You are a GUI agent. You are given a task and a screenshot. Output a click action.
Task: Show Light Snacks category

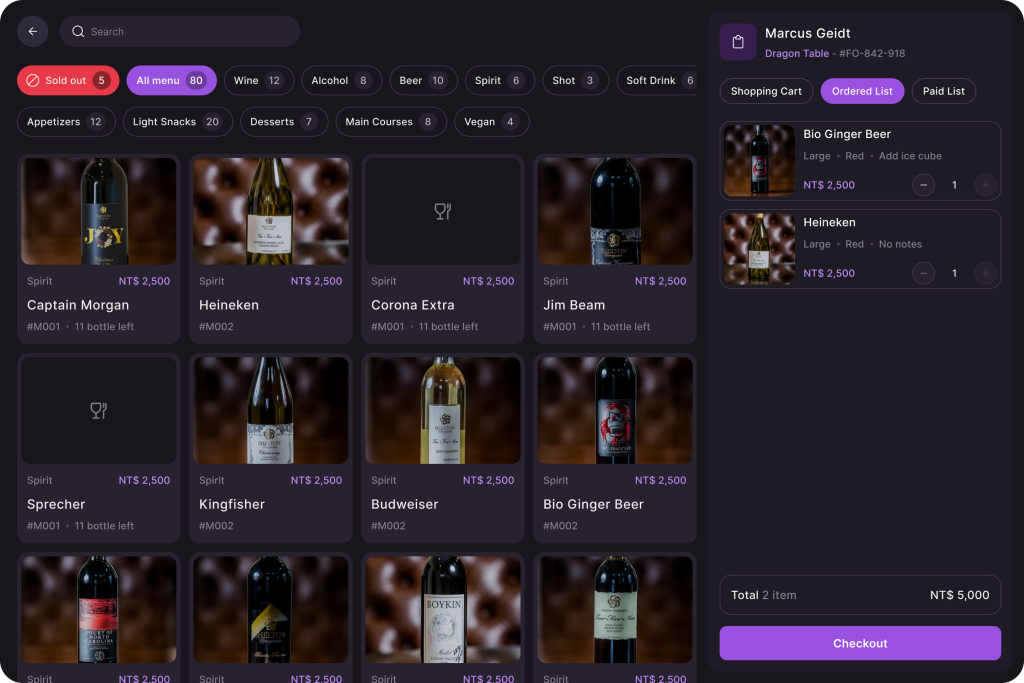click(x=178, y=121)
